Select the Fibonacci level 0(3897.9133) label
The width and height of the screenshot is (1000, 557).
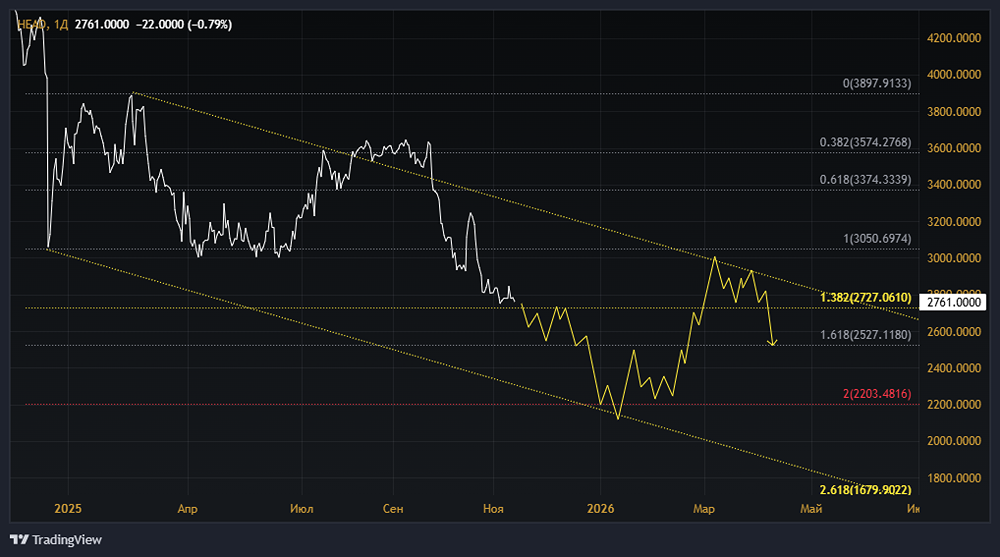click(x=877, y=84)
